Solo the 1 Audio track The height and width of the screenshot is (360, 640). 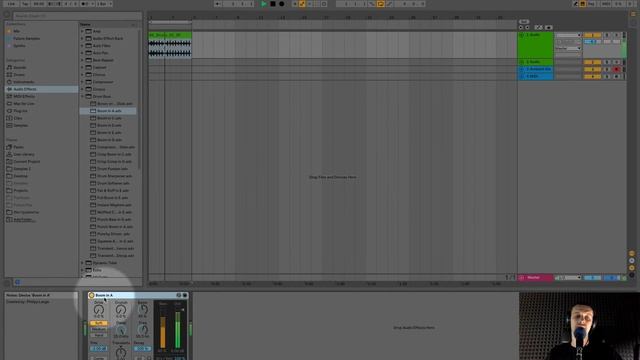(x=607, y=35)
